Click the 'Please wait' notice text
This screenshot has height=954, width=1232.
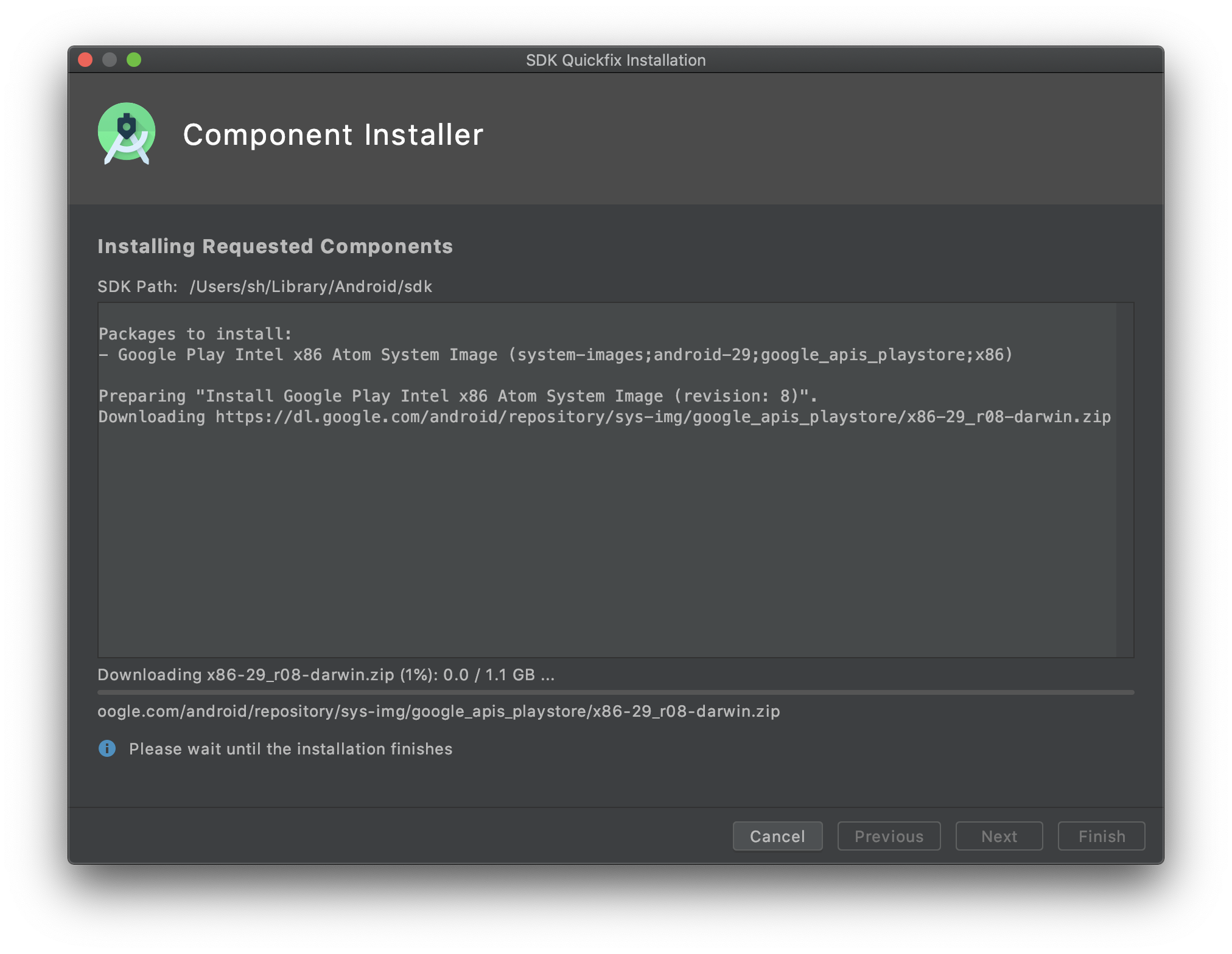[291, 749]
